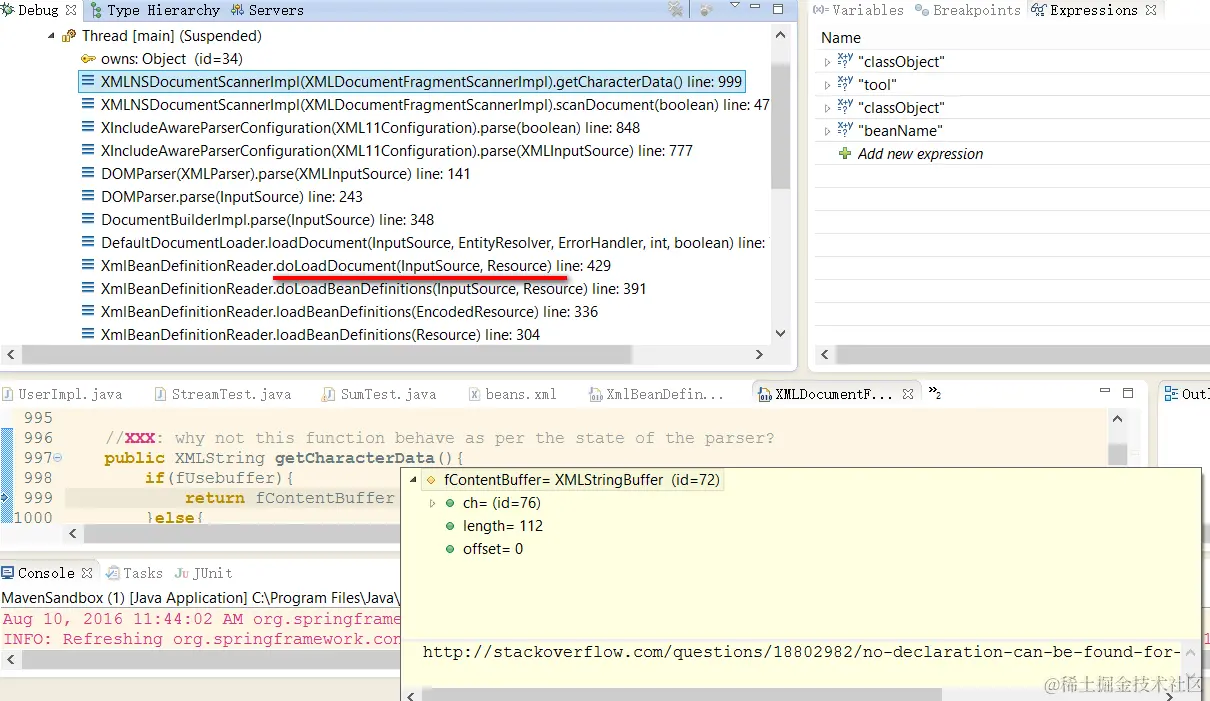Switch to the StreamTest.java editor tab
The height and width of the screenshot is (701, 1210).
pos(222,394)
